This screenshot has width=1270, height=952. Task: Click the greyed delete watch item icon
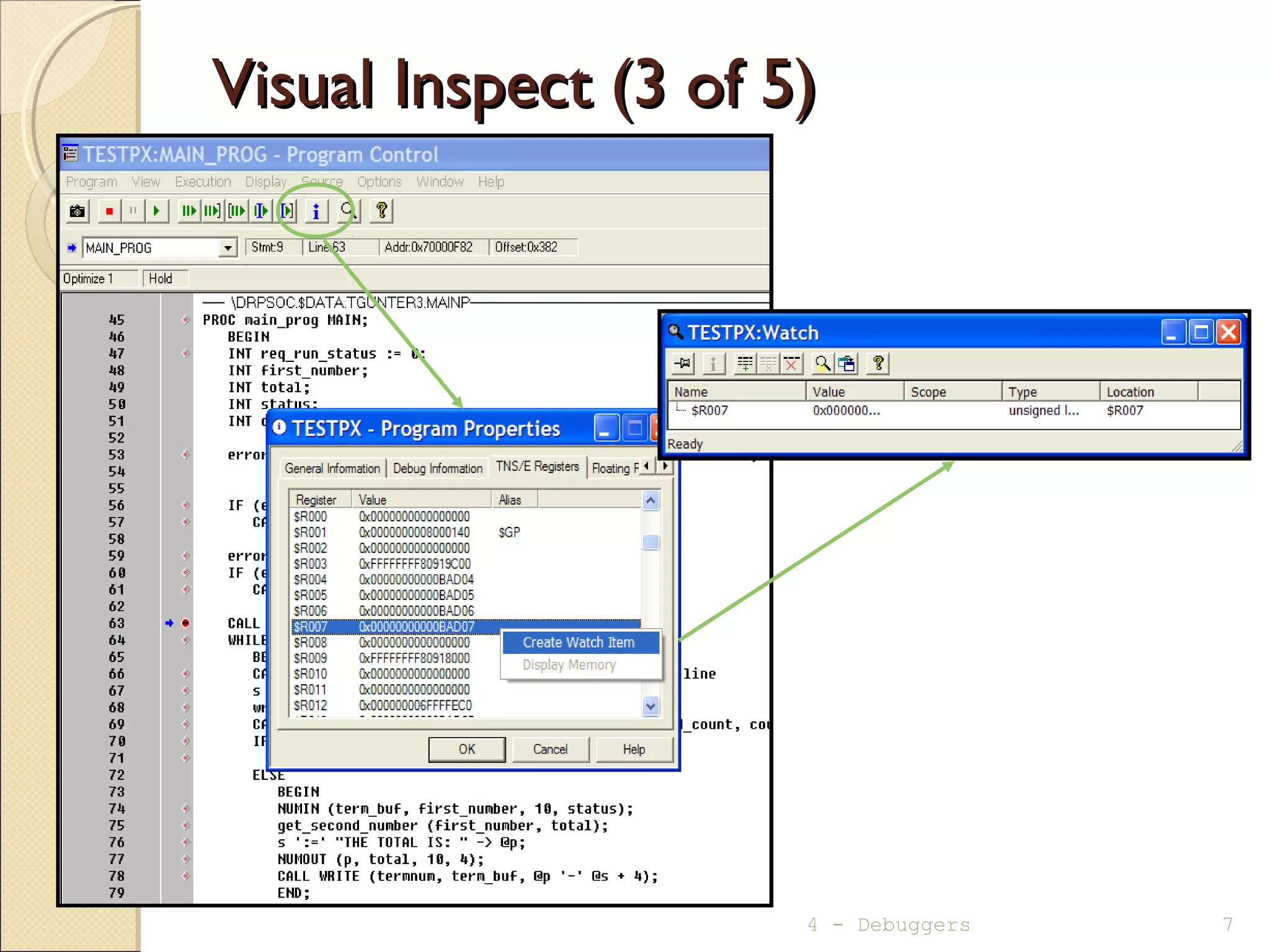(x=768, y=364)
